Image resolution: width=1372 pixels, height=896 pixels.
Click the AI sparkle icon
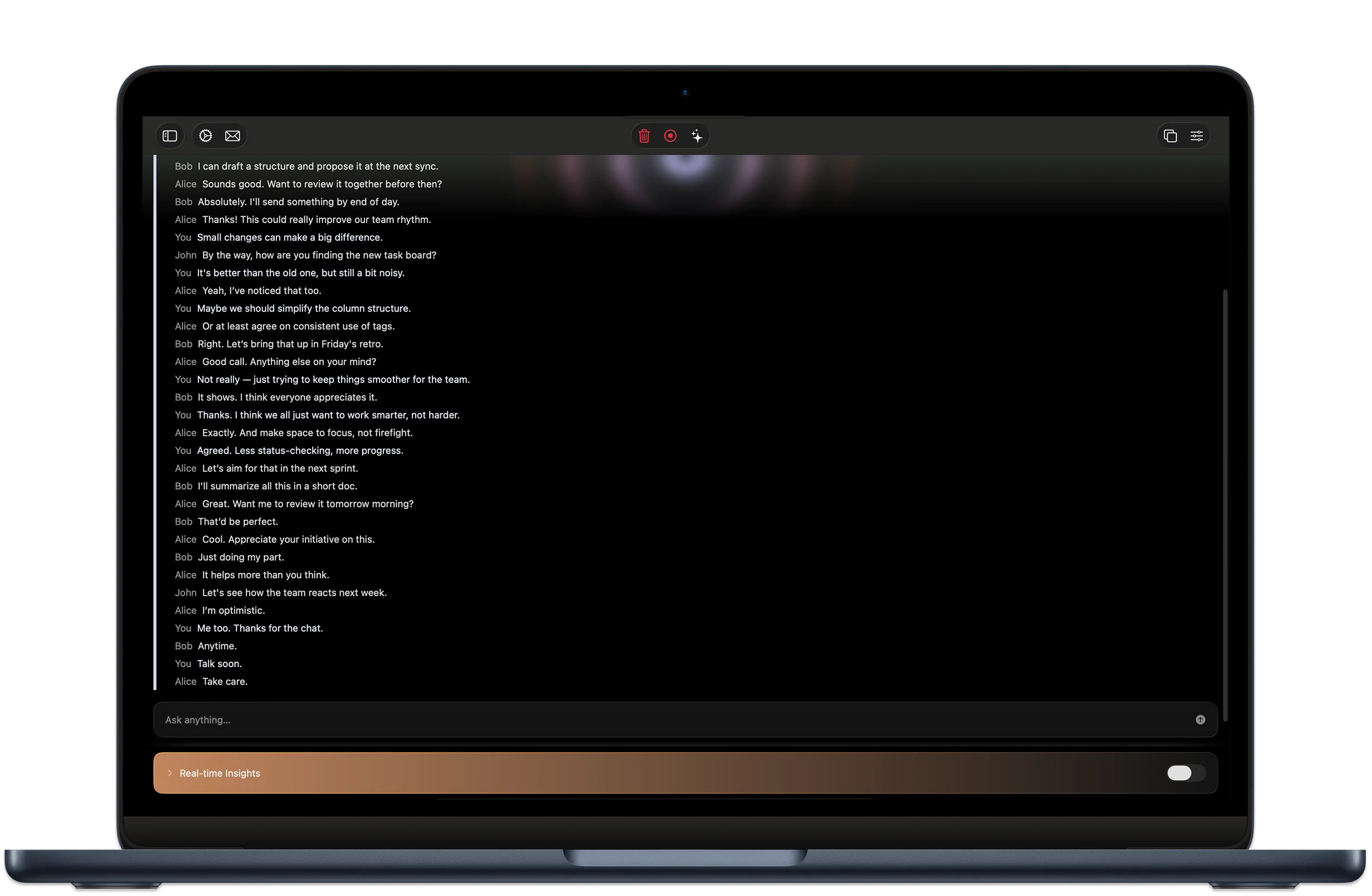tap(697, 136)
